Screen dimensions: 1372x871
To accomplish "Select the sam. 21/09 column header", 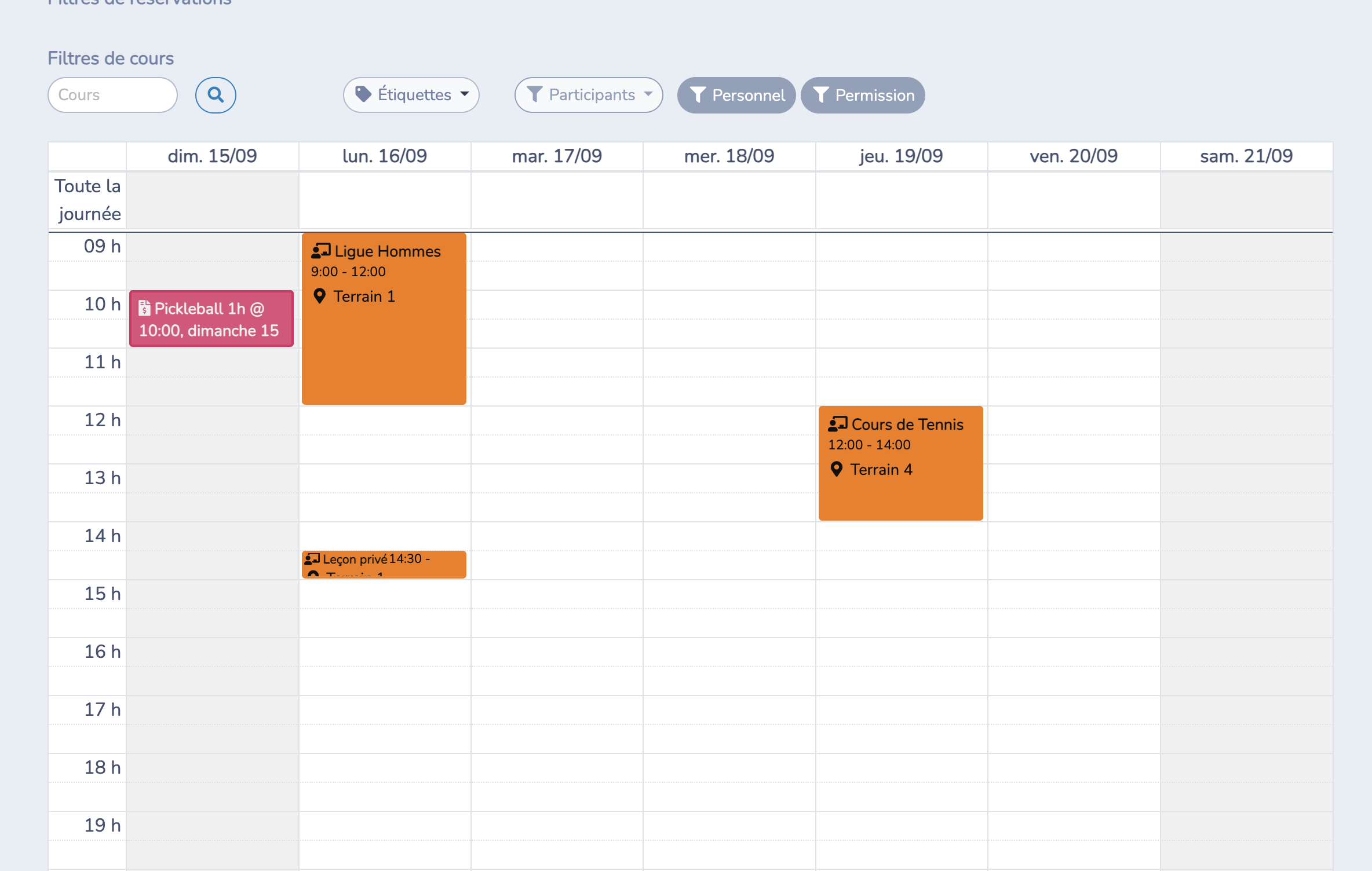I will (x=1246, y=156).
